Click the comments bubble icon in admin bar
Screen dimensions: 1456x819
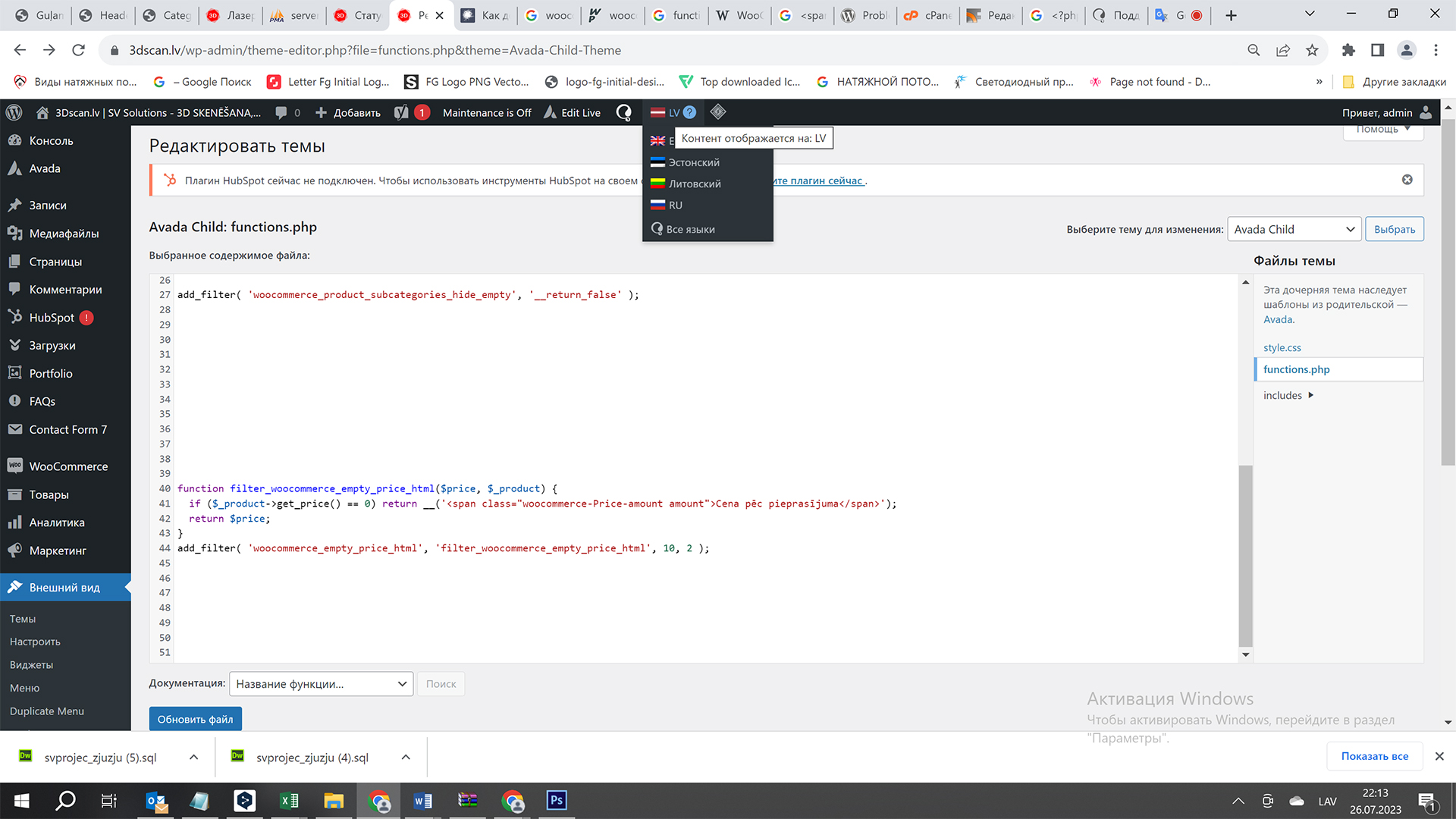click(x=281, y=112)
